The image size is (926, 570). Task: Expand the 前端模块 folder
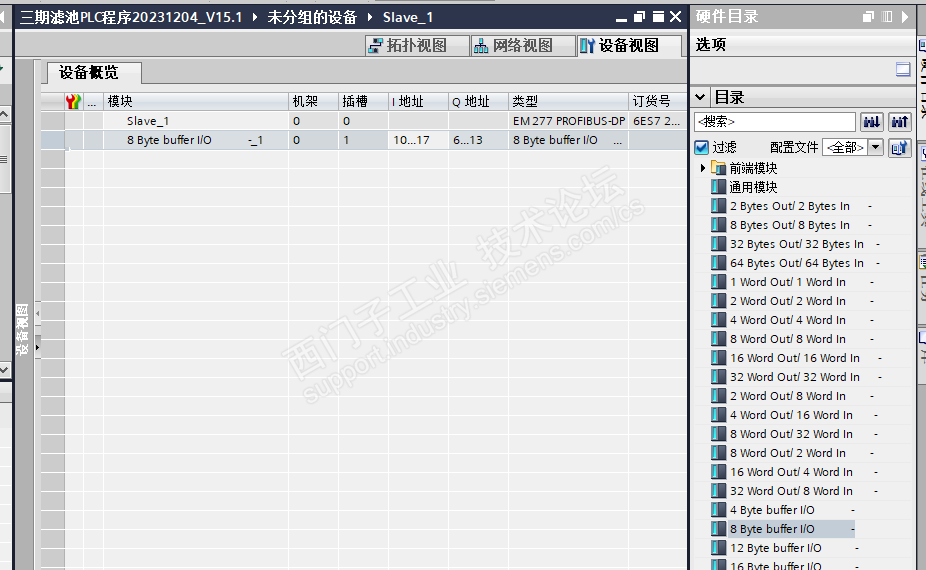[x=703, y=168]
